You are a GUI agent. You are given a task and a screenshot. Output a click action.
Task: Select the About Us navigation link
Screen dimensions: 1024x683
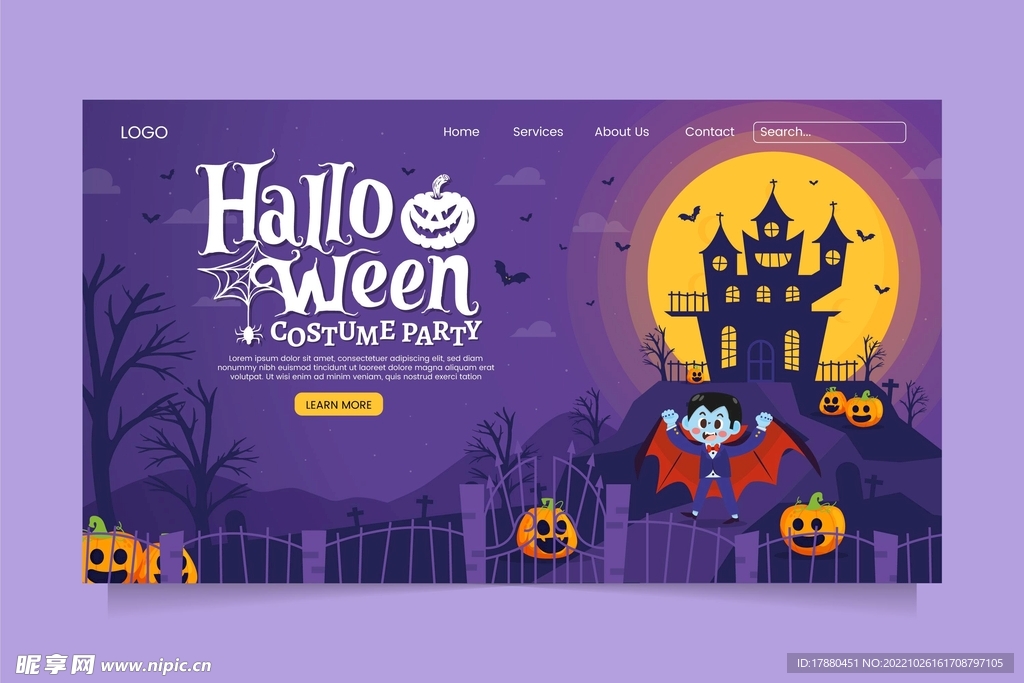click(622, 132)
